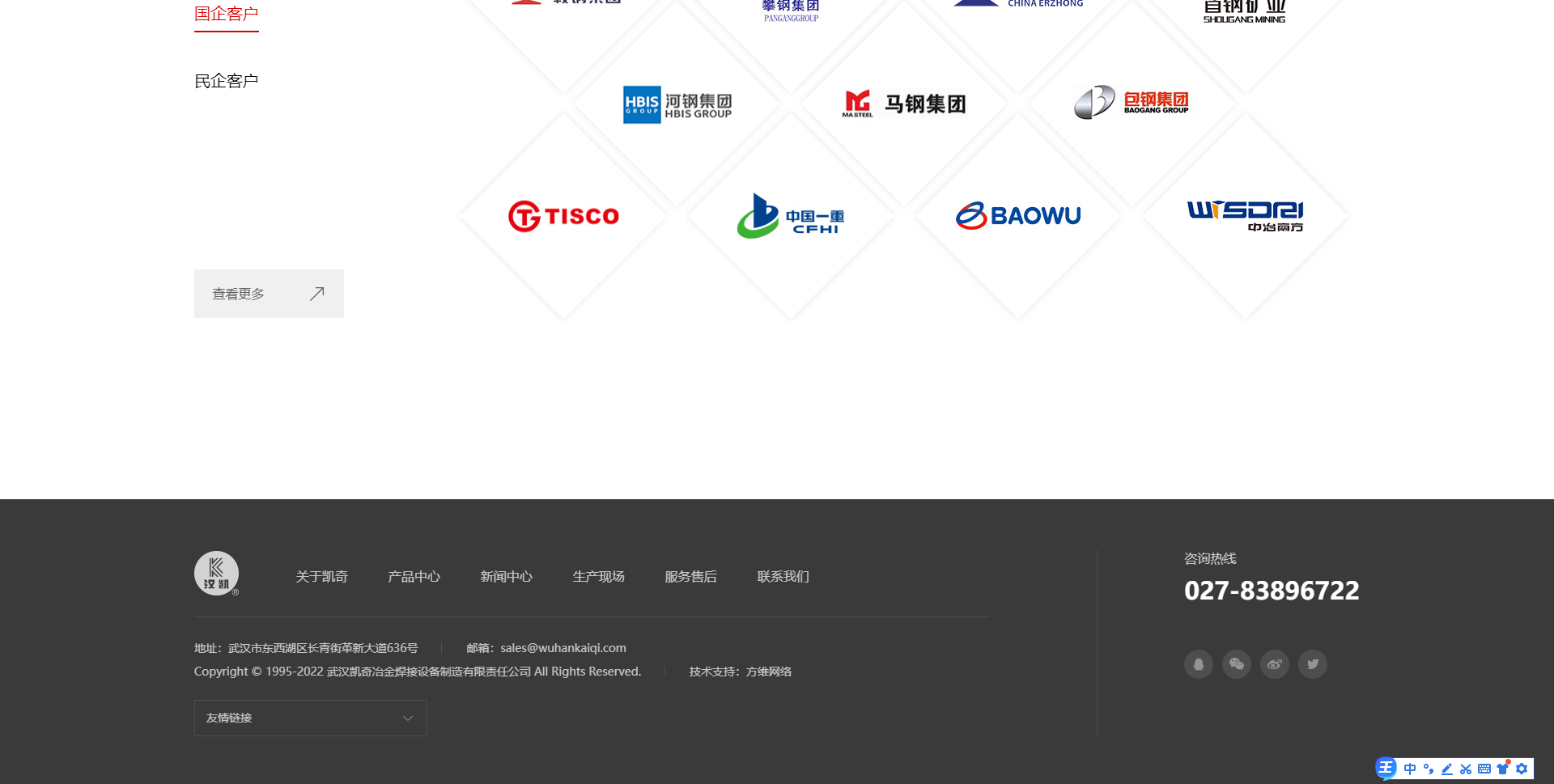Open IME soft keyboard icon
This screenshot has width=1554, height=784.
1484,769
